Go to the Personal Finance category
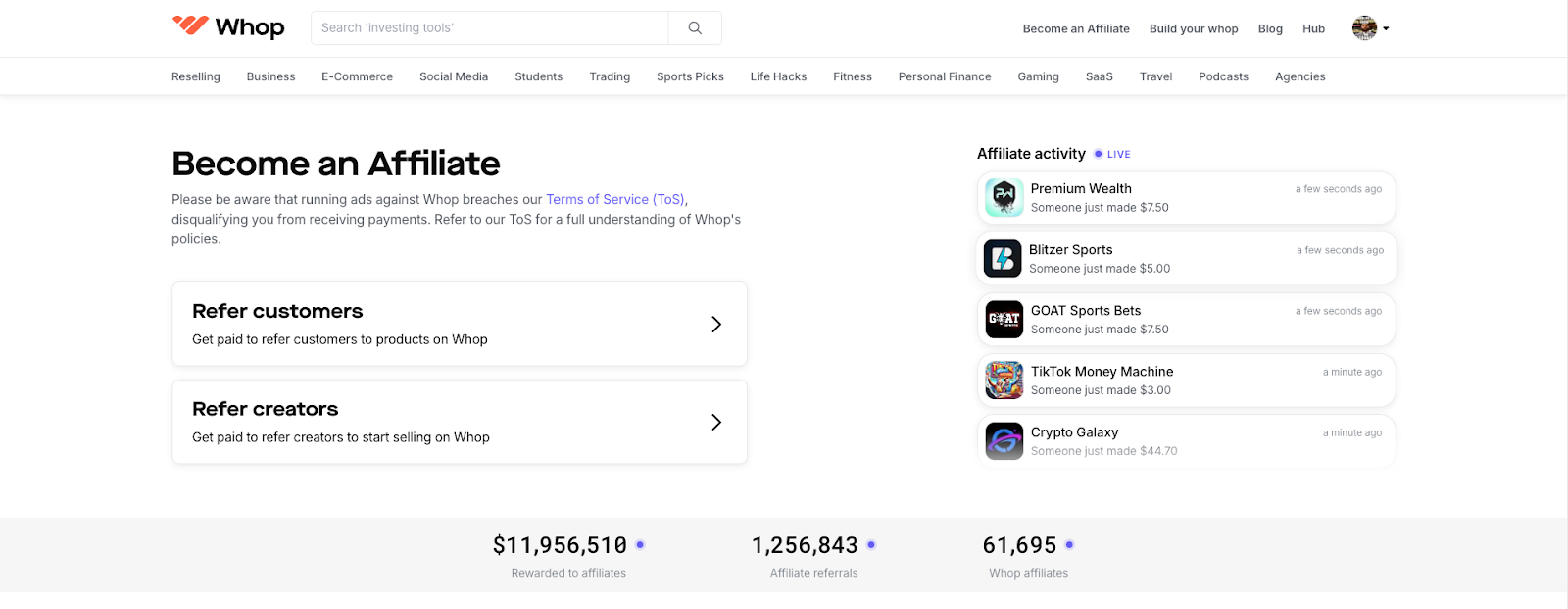1568x609 pixels. (944, 76)
